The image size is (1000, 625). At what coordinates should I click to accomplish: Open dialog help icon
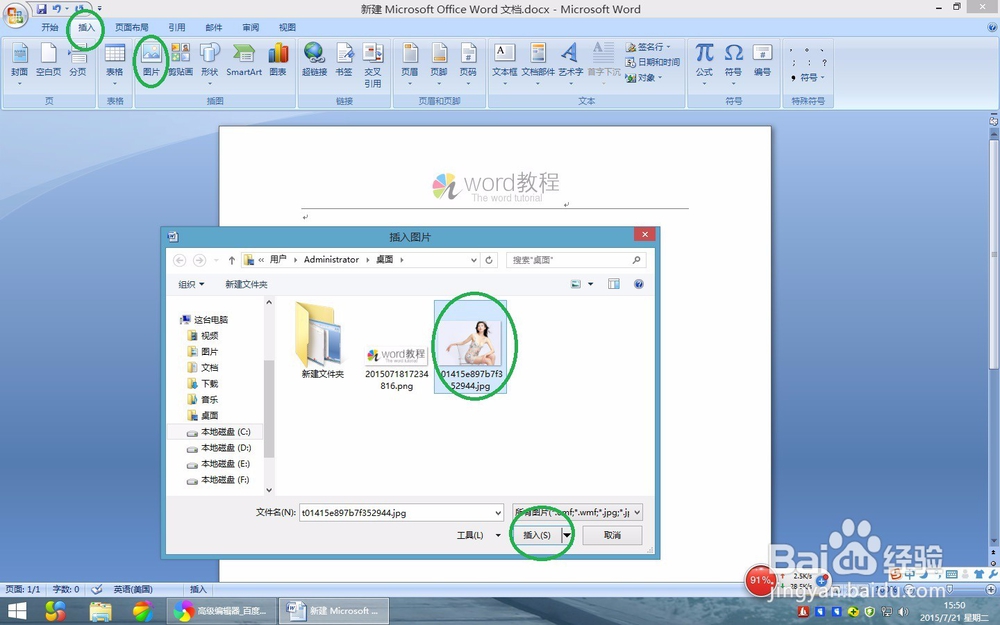(638, 284)
